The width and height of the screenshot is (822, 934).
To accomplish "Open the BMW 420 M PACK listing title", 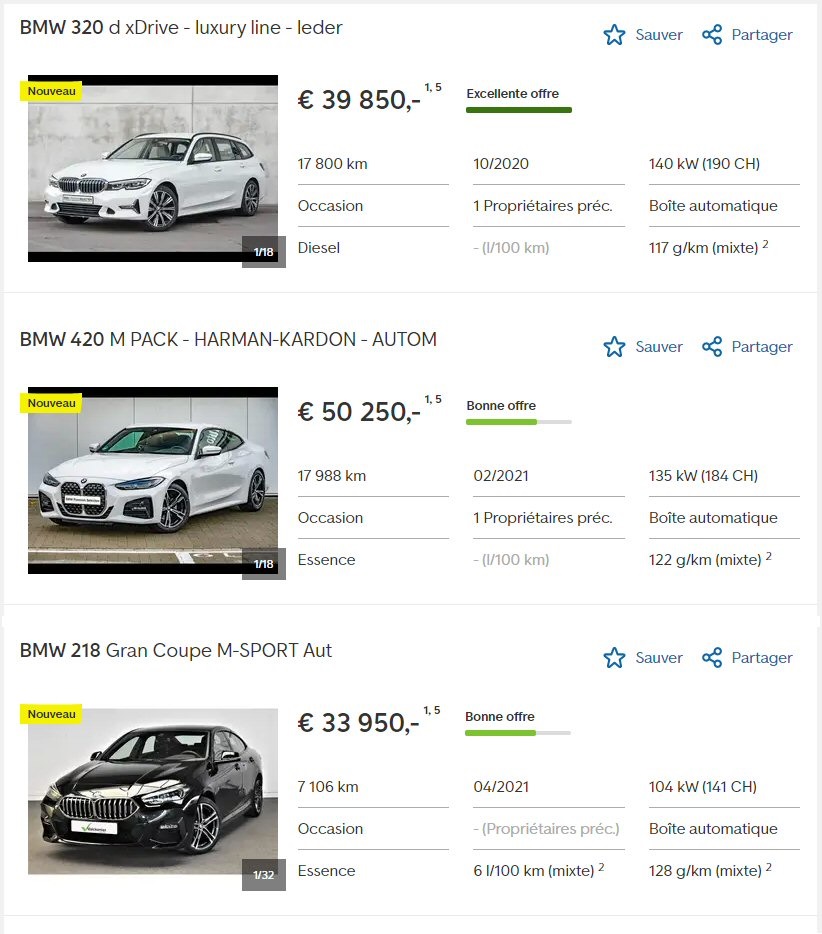I will [x=228, y=340].
